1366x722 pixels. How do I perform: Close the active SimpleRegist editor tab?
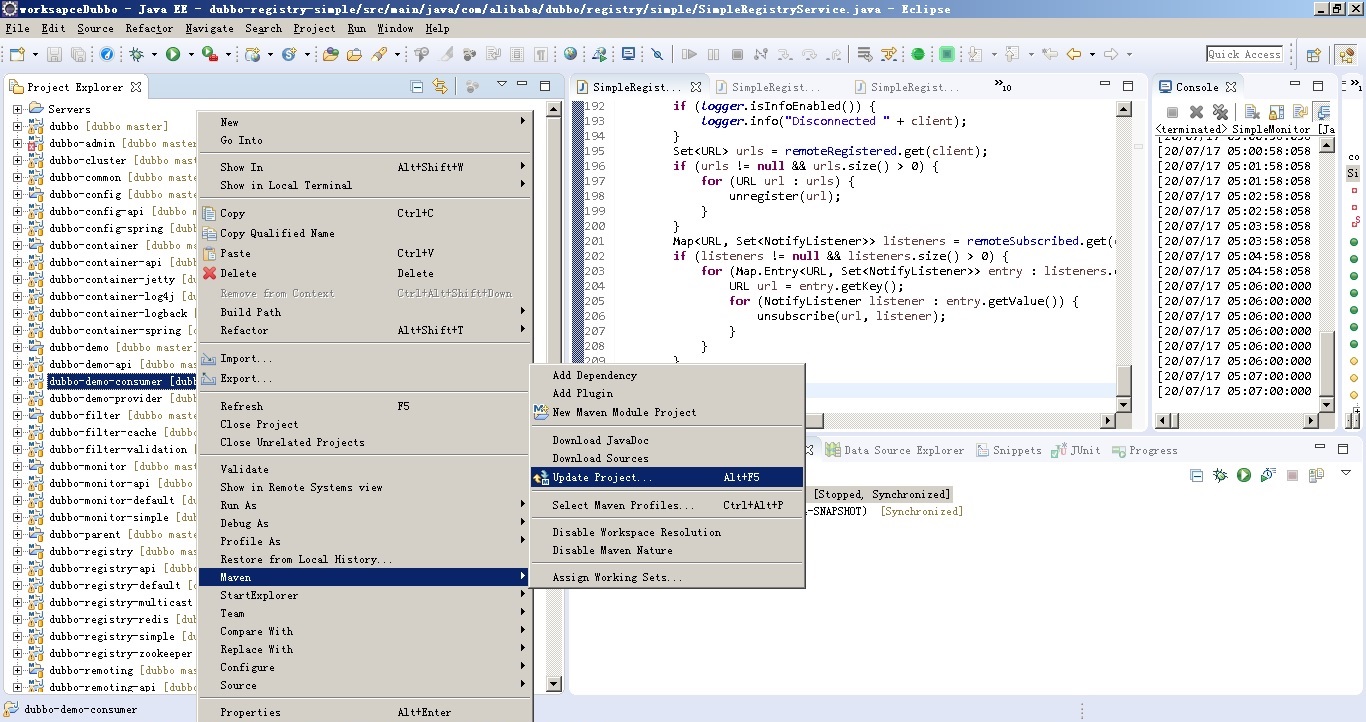coord(696,87)
